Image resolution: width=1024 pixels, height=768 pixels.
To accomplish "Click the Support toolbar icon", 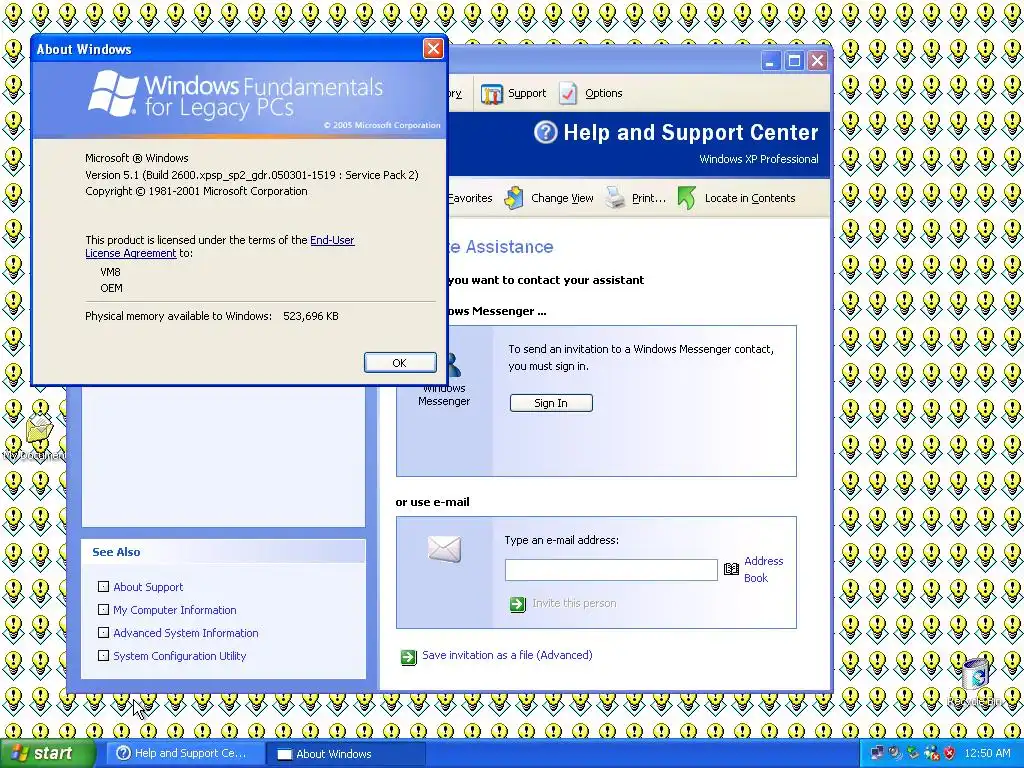I will point(491,94).
